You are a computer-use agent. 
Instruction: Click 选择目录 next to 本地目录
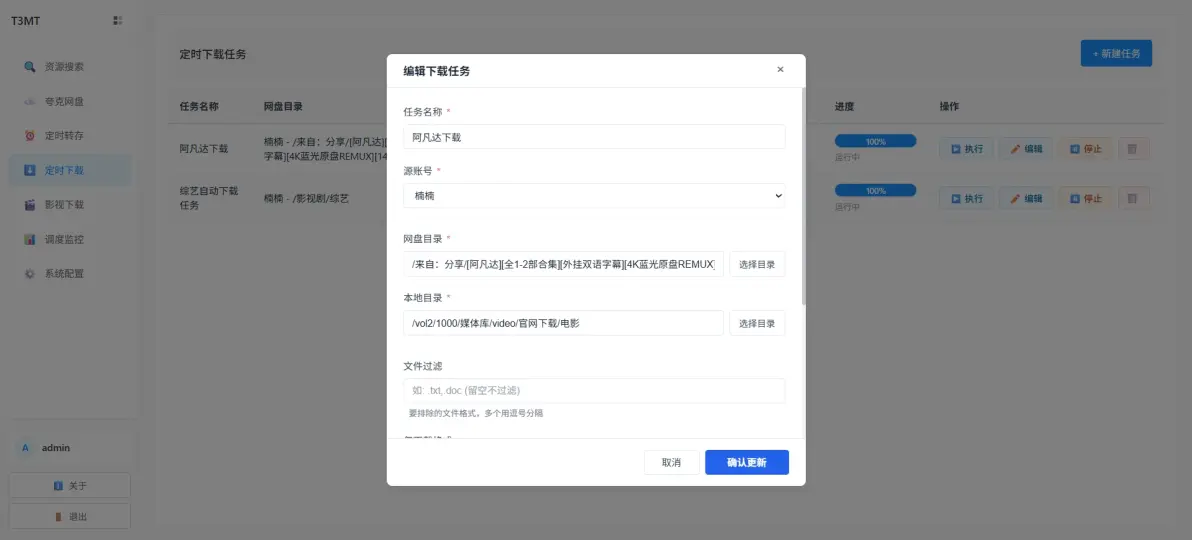coord(757,322)
